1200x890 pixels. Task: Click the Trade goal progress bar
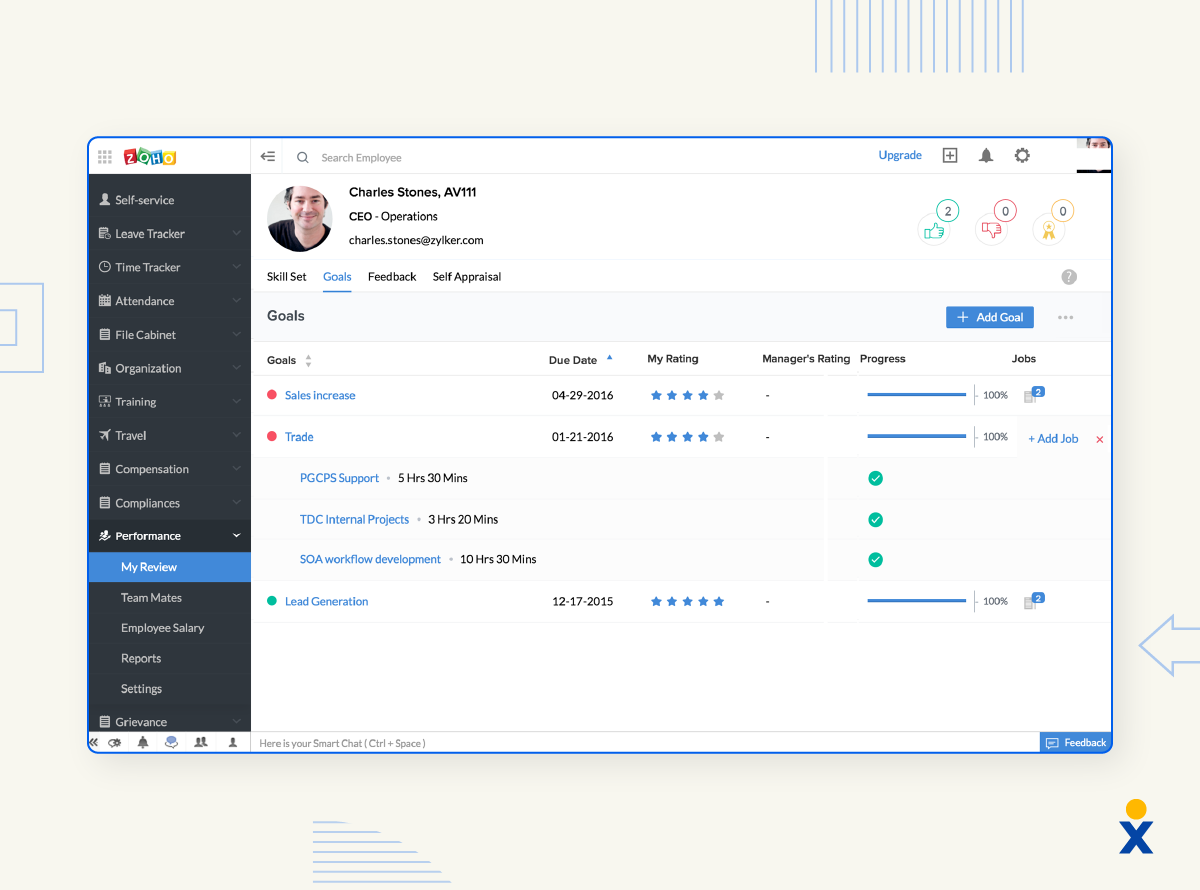pos(915,436)
